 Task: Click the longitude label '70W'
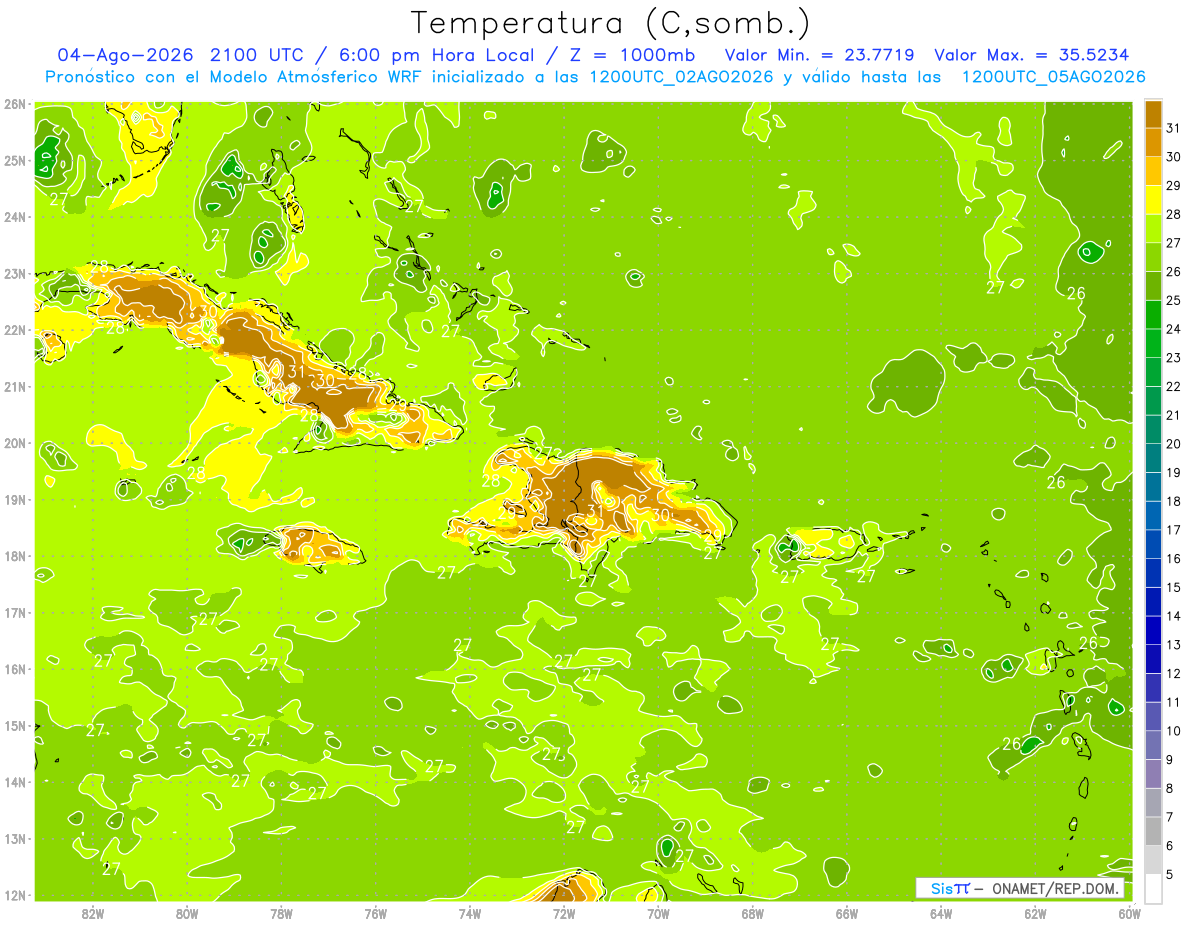(x=658, y=913)
